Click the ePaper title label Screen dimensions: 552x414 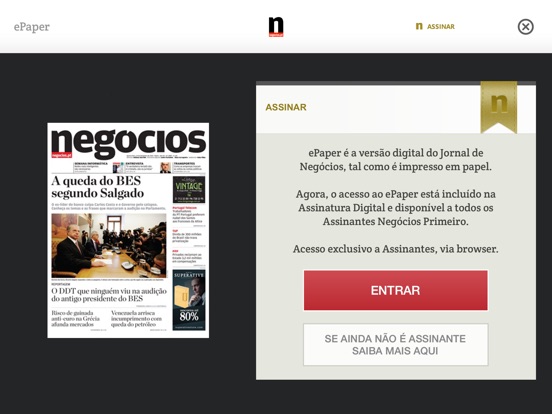tap(32, 27)
